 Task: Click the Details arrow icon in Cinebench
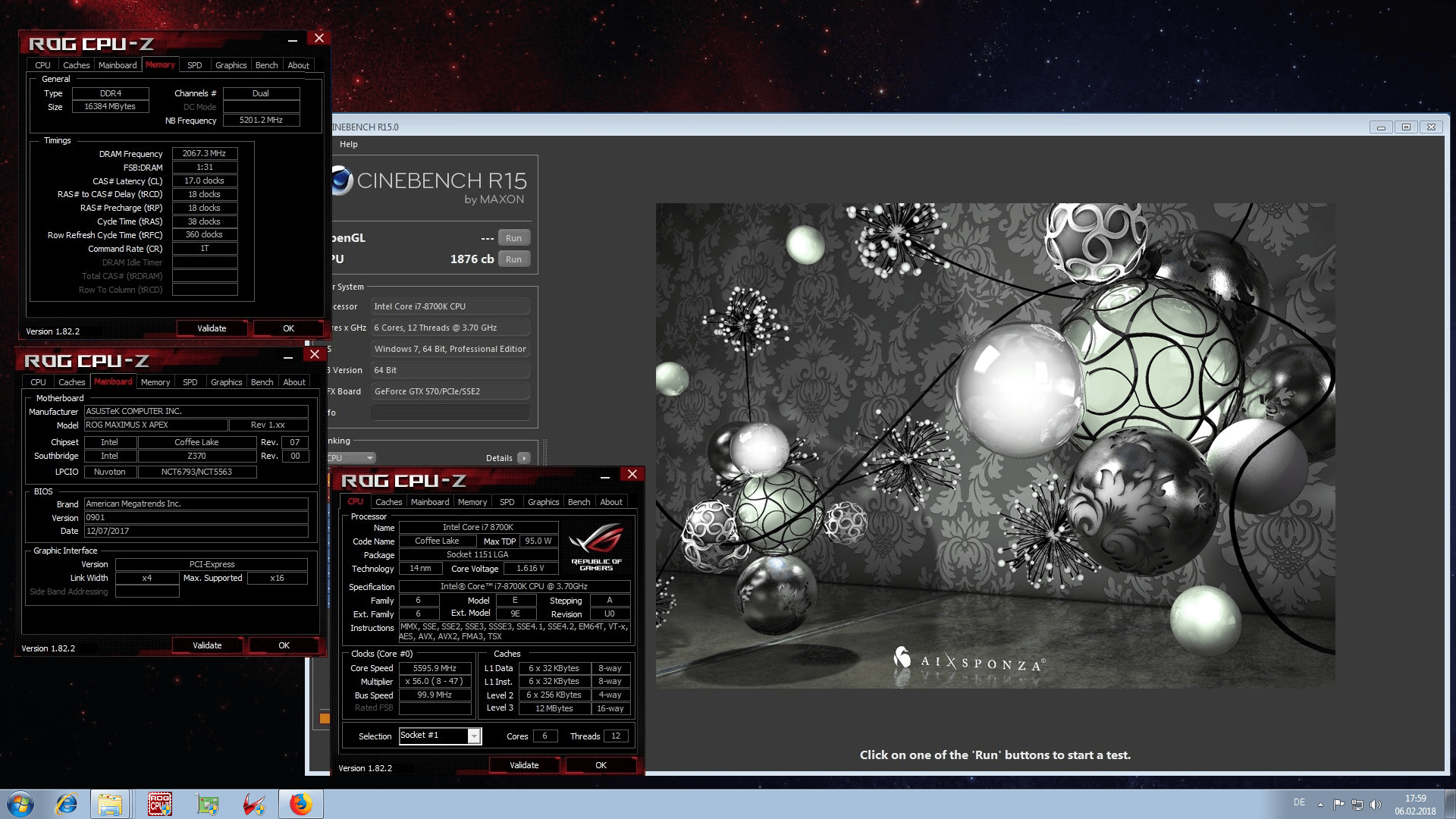[x=523, y=458]
